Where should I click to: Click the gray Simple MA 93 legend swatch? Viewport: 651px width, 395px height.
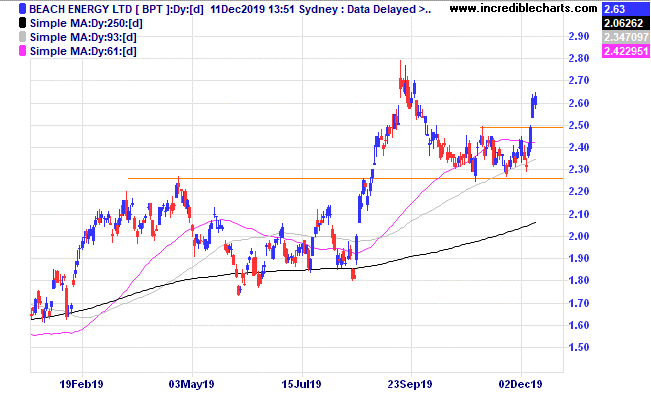22,37
